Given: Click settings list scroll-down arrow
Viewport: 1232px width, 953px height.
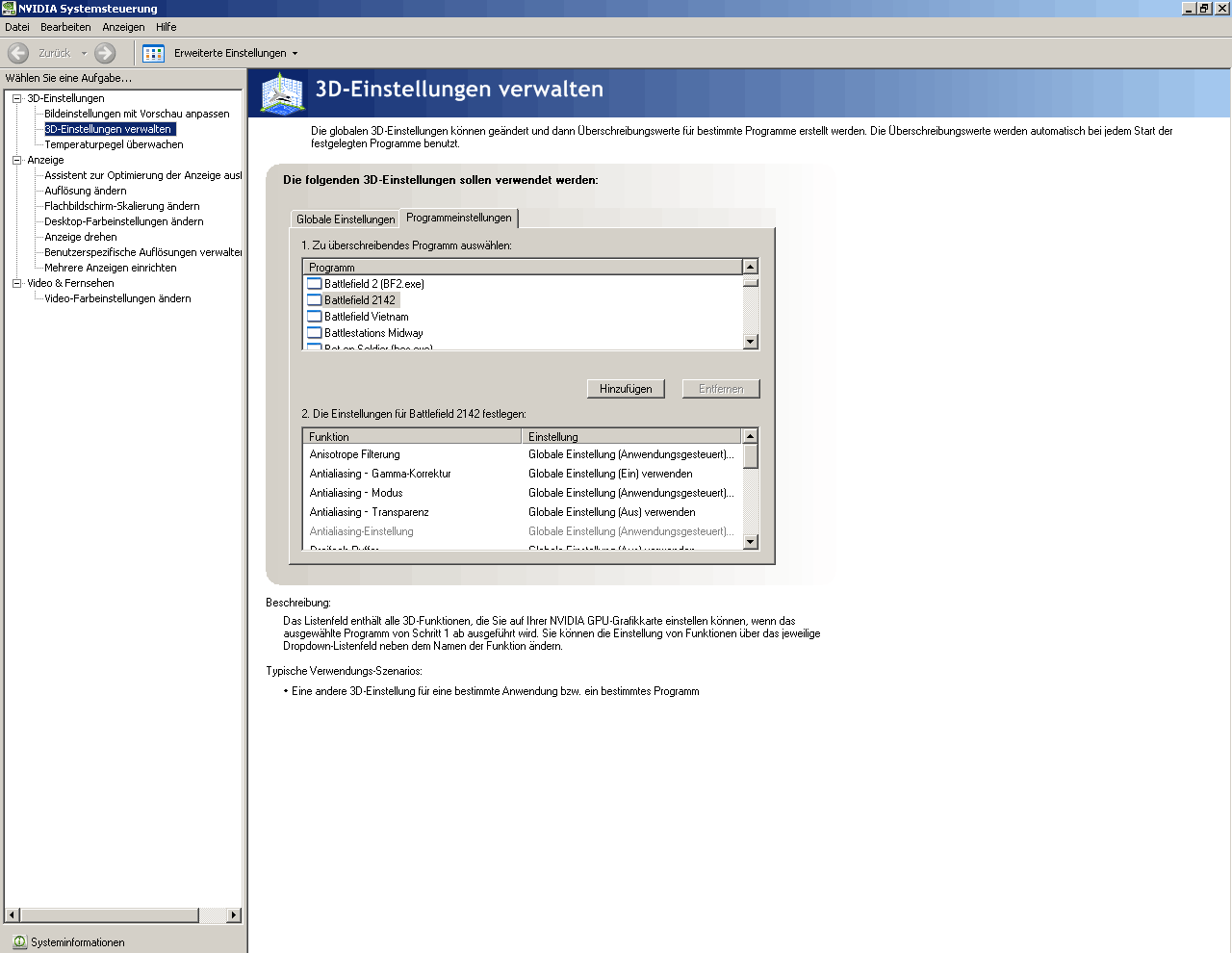Looking at the screenshot, I should [751, 542].
